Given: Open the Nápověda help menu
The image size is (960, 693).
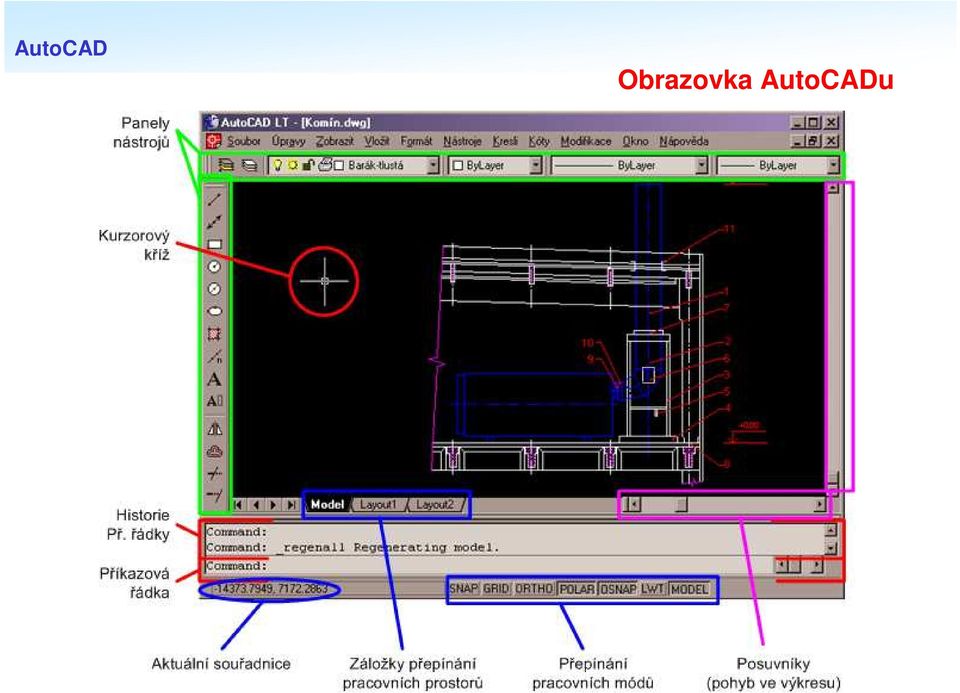Looking at the screenshot, I should pyautogui.click(x=684, y=141).
